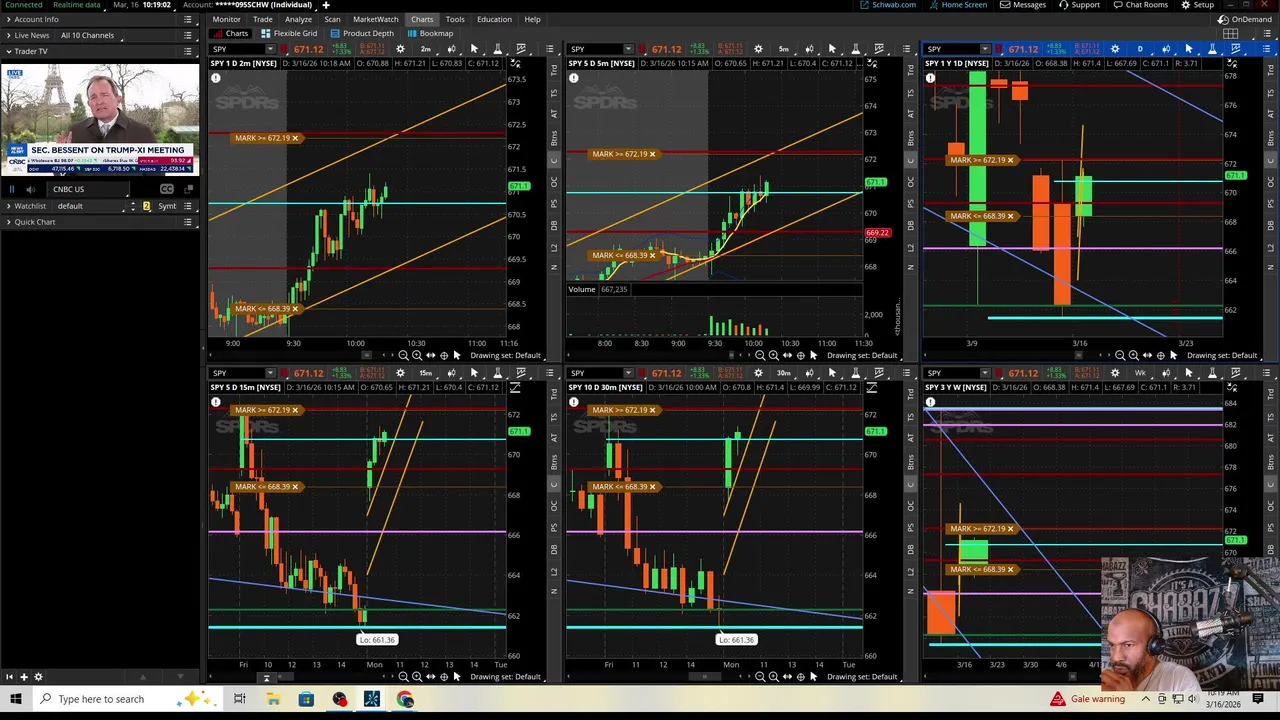
Task: Open the Tools tab
Action: [x=455, y=19]
